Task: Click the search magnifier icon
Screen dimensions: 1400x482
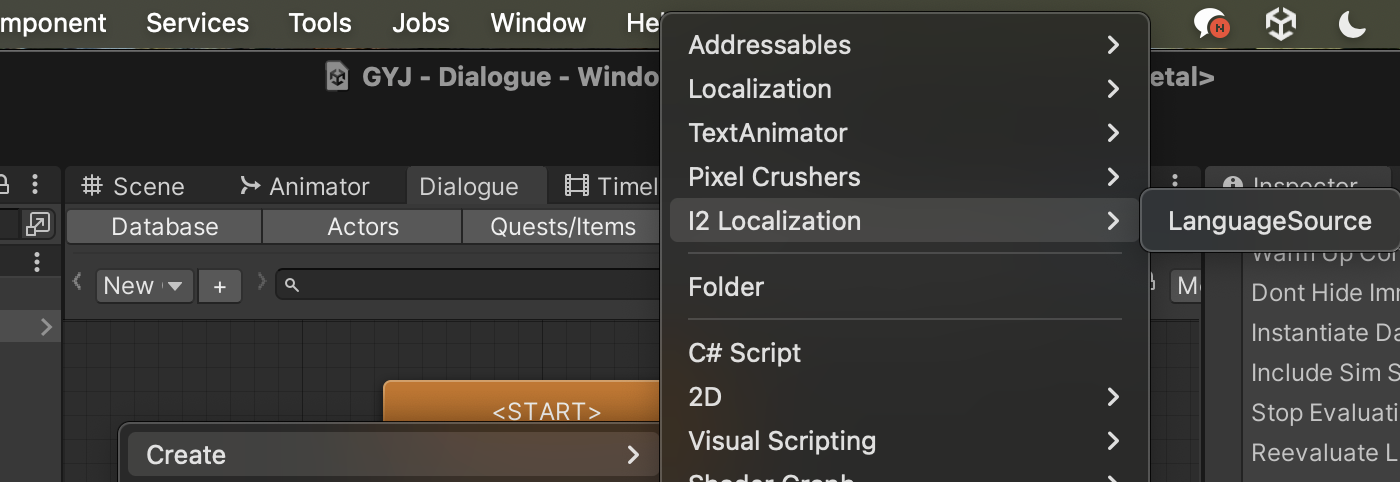Action: 292,286
